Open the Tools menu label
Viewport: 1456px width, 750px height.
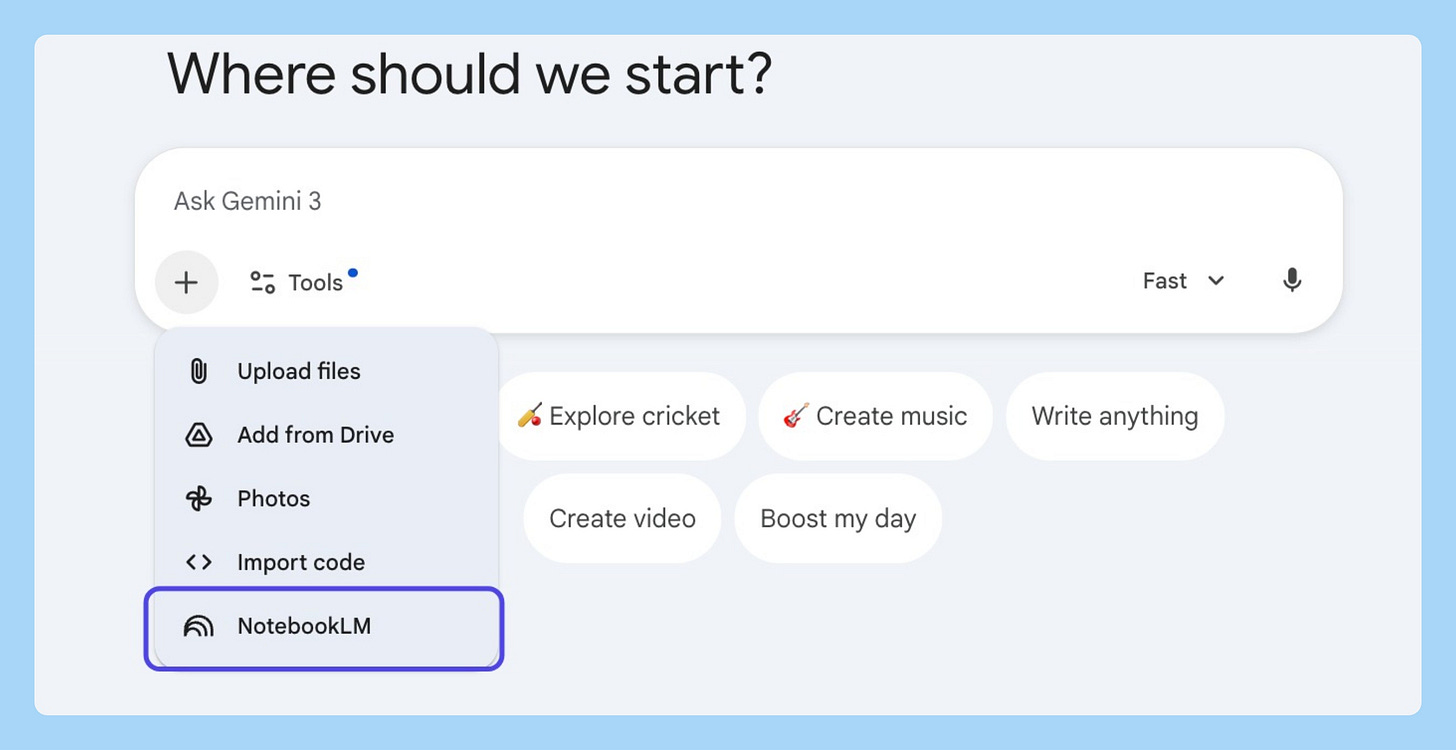tap(315, 283)
